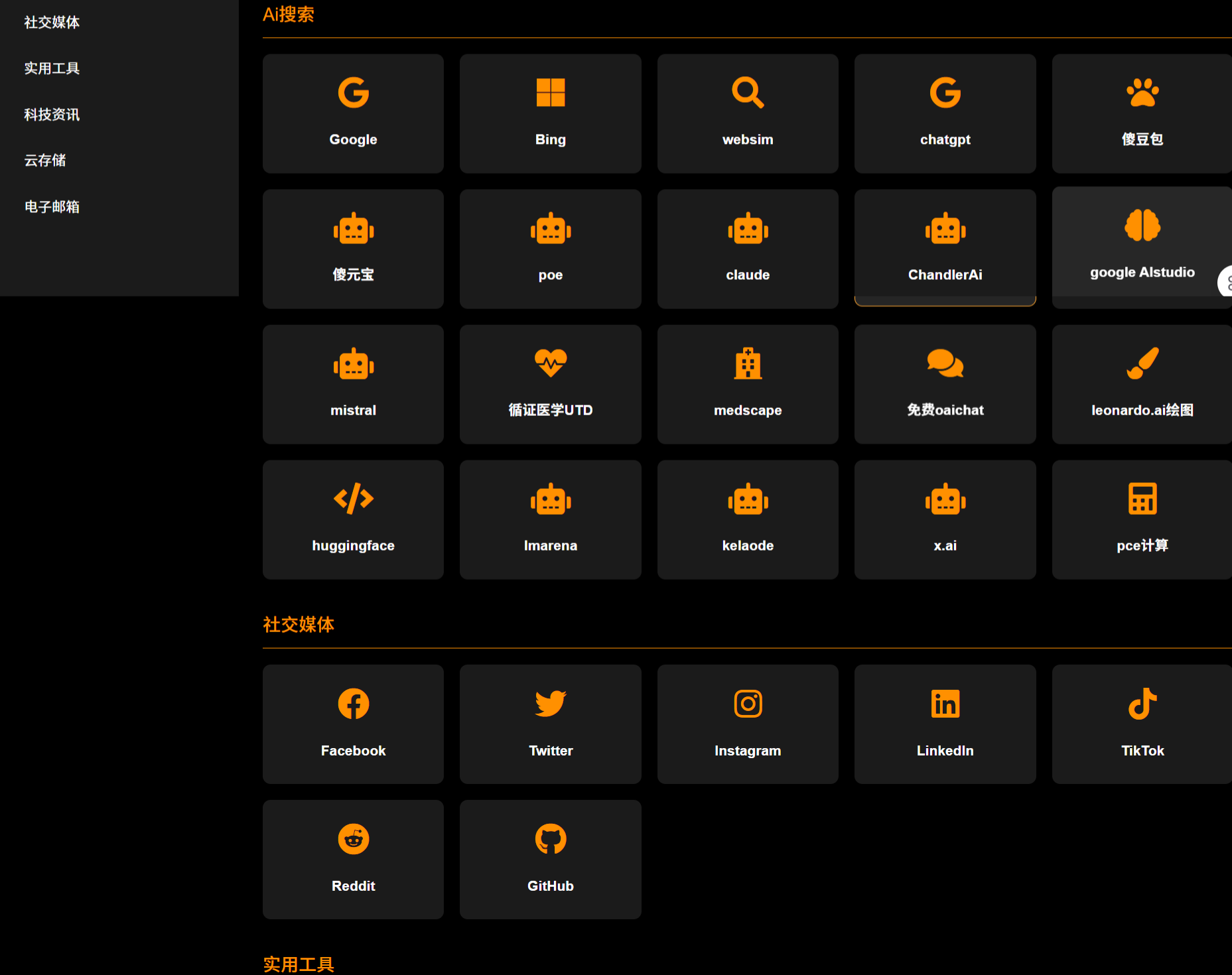The width and height of the screenshot is (1232, 975).
Task: Open the chatgpt tile
Action: click(x=945, y=113)
